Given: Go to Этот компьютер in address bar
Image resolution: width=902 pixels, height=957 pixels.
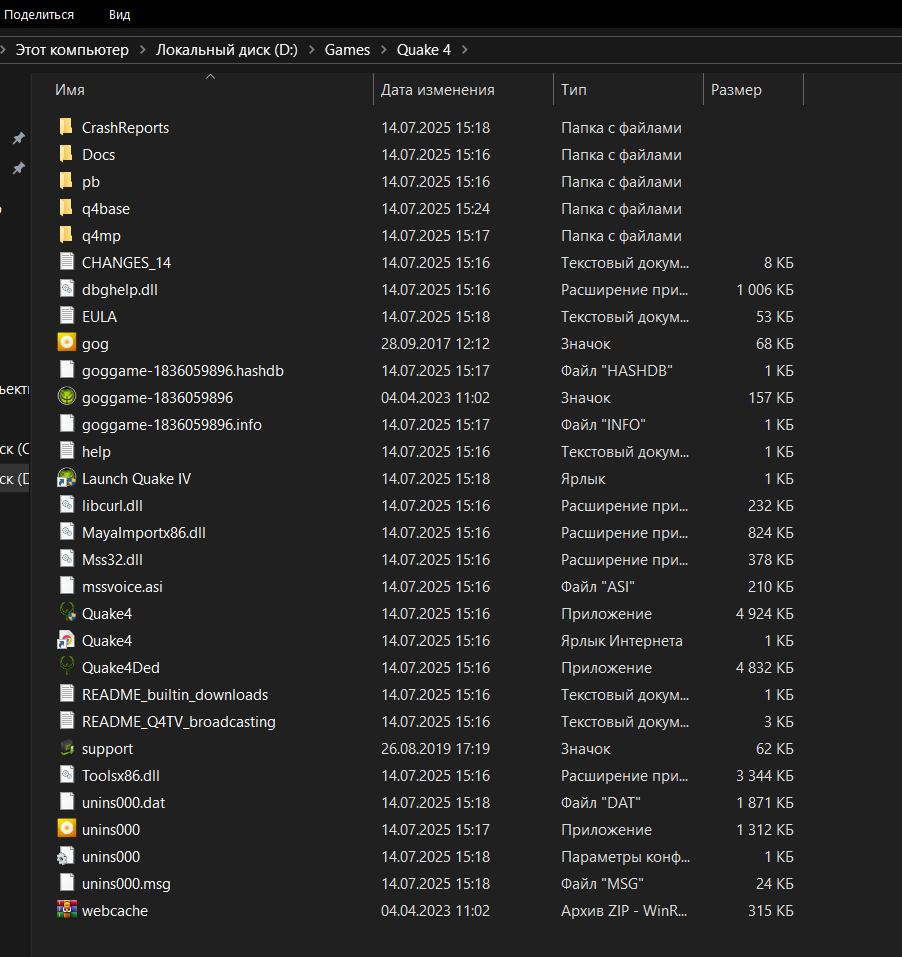Looking at the screenshot, I should (72, 49).
